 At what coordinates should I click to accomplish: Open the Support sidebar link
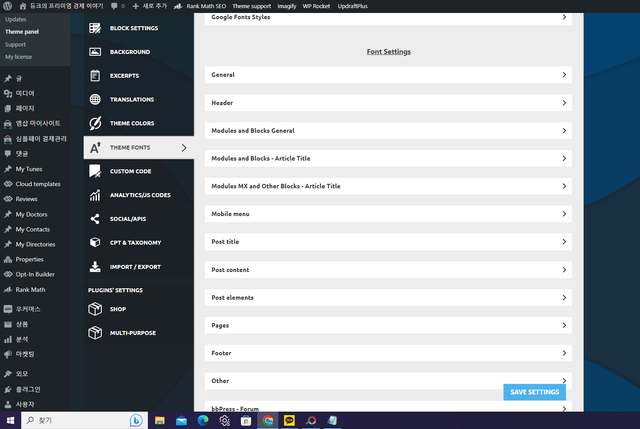click(15, 44)
